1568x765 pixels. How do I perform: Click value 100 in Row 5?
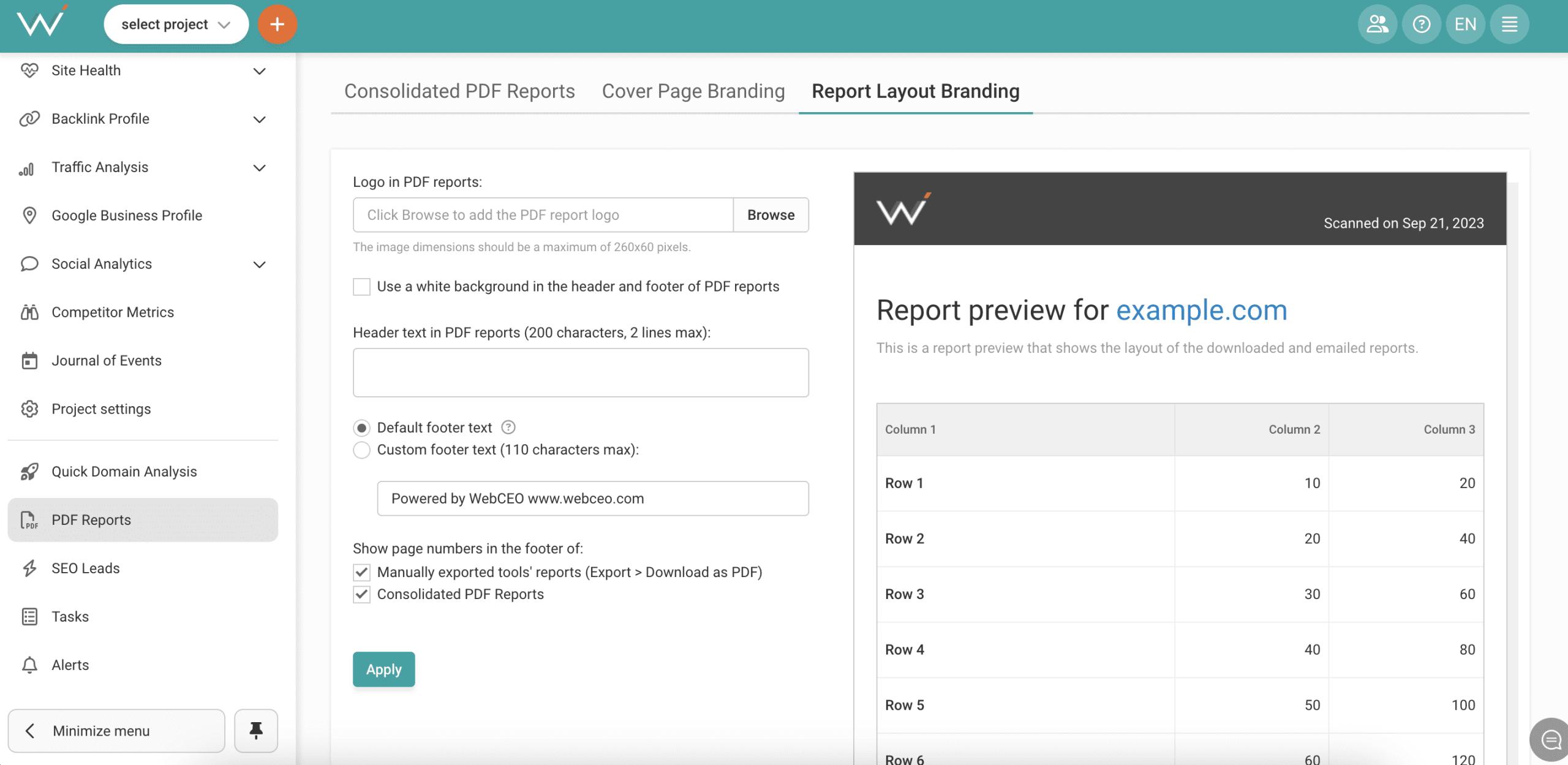tap(1463, 705)
